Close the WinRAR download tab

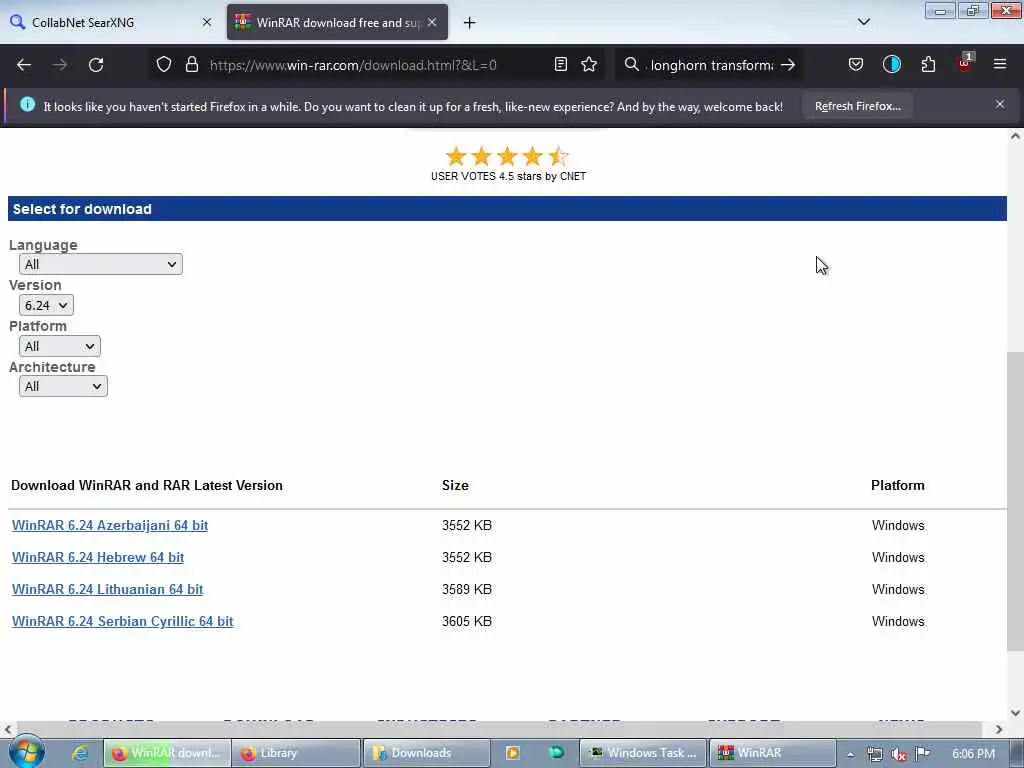point(432,22)
